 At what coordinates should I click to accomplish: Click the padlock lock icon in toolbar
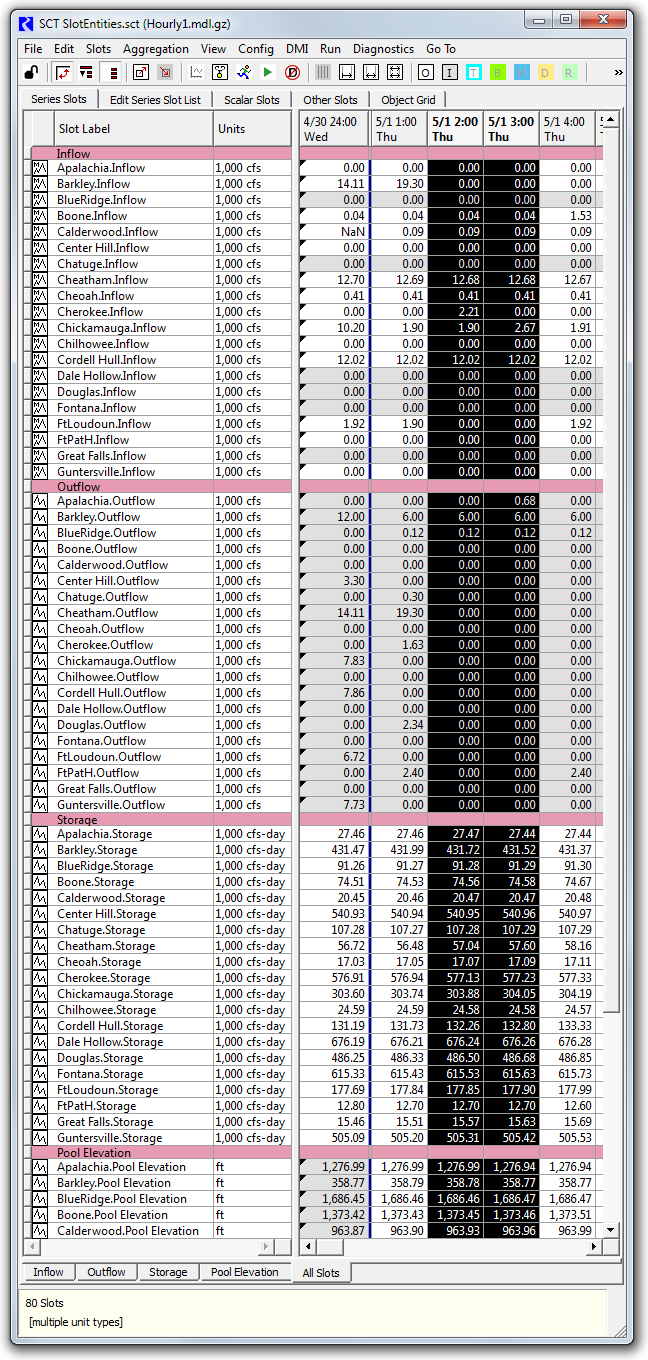tap(33, 72)
